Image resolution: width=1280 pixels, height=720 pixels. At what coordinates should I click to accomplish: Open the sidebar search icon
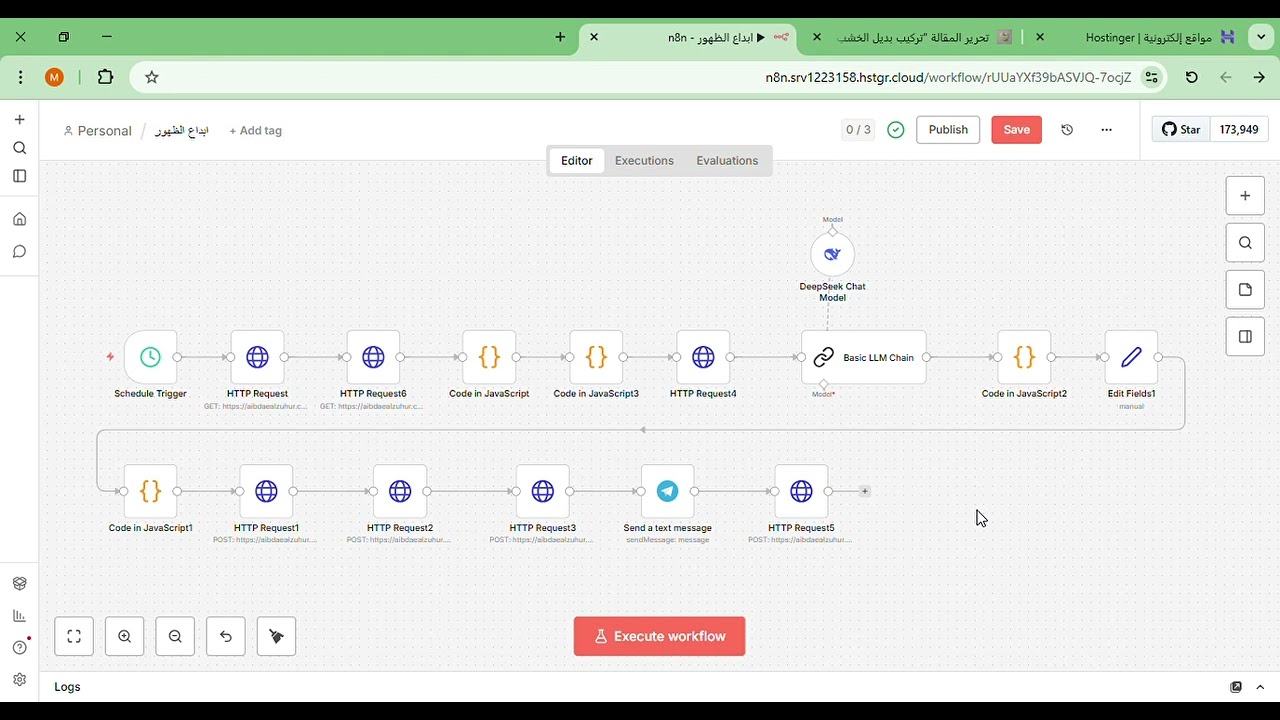(x=19, y=148)
